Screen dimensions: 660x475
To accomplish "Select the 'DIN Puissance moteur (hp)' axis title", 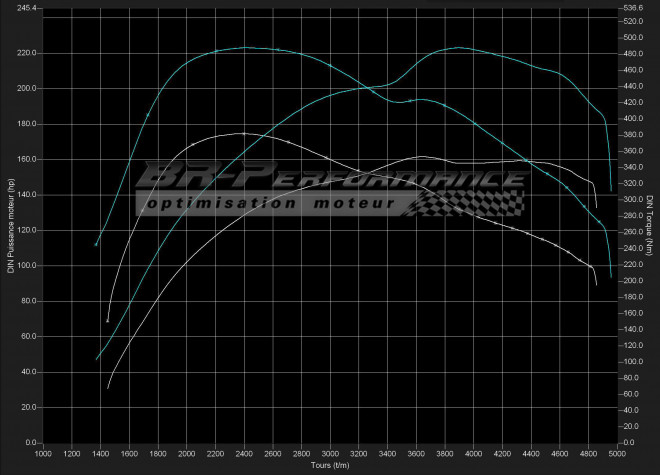I will [x=11, y=225].
